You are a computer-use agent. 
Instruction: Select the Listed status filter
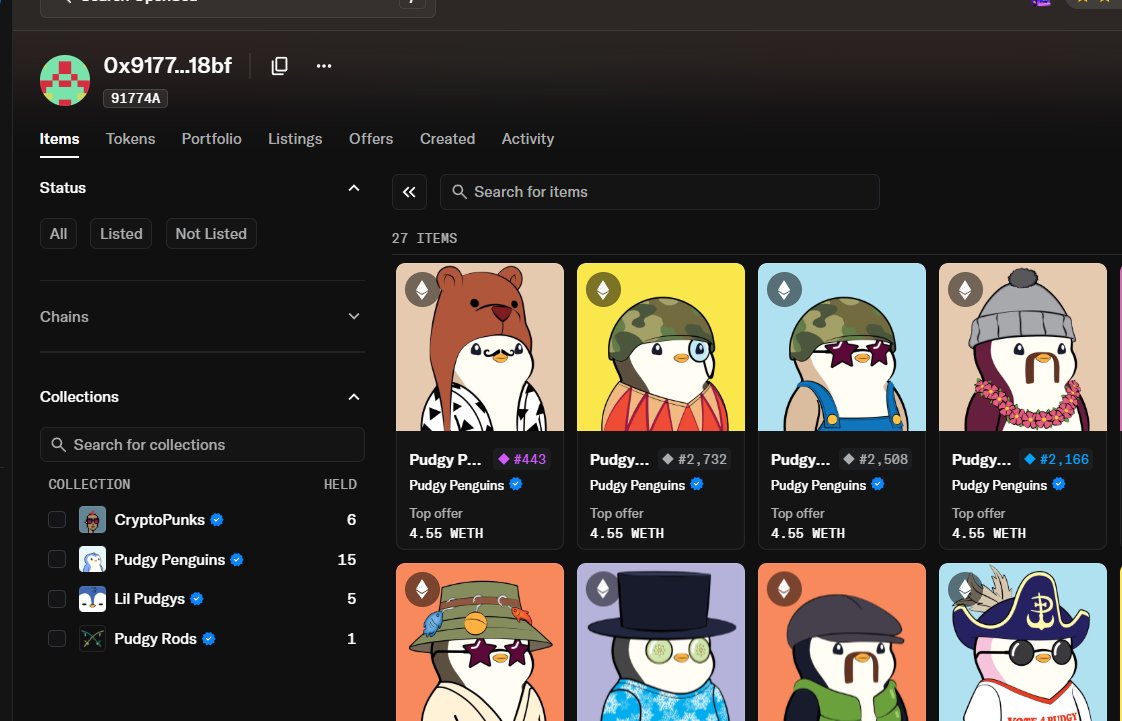(x=121, y=234)
